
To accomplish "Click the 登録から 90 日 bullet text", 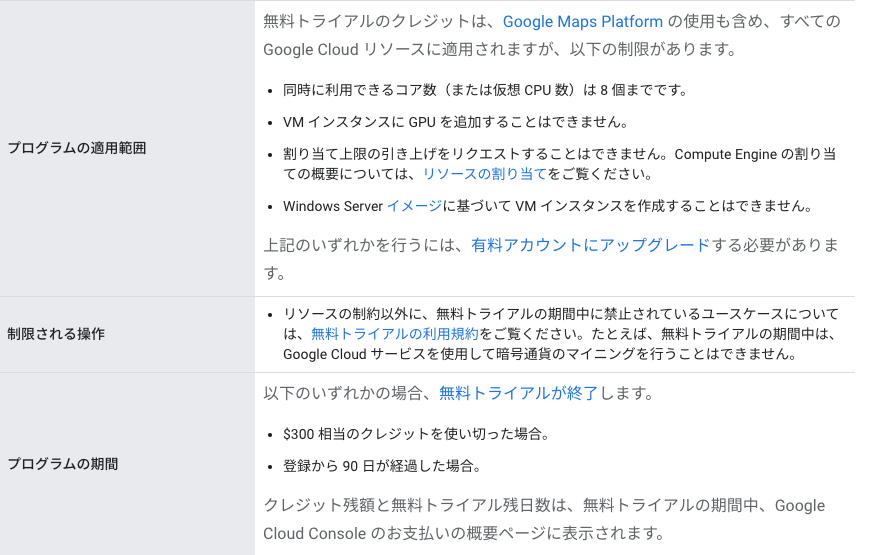I will [x=382, y=466].
